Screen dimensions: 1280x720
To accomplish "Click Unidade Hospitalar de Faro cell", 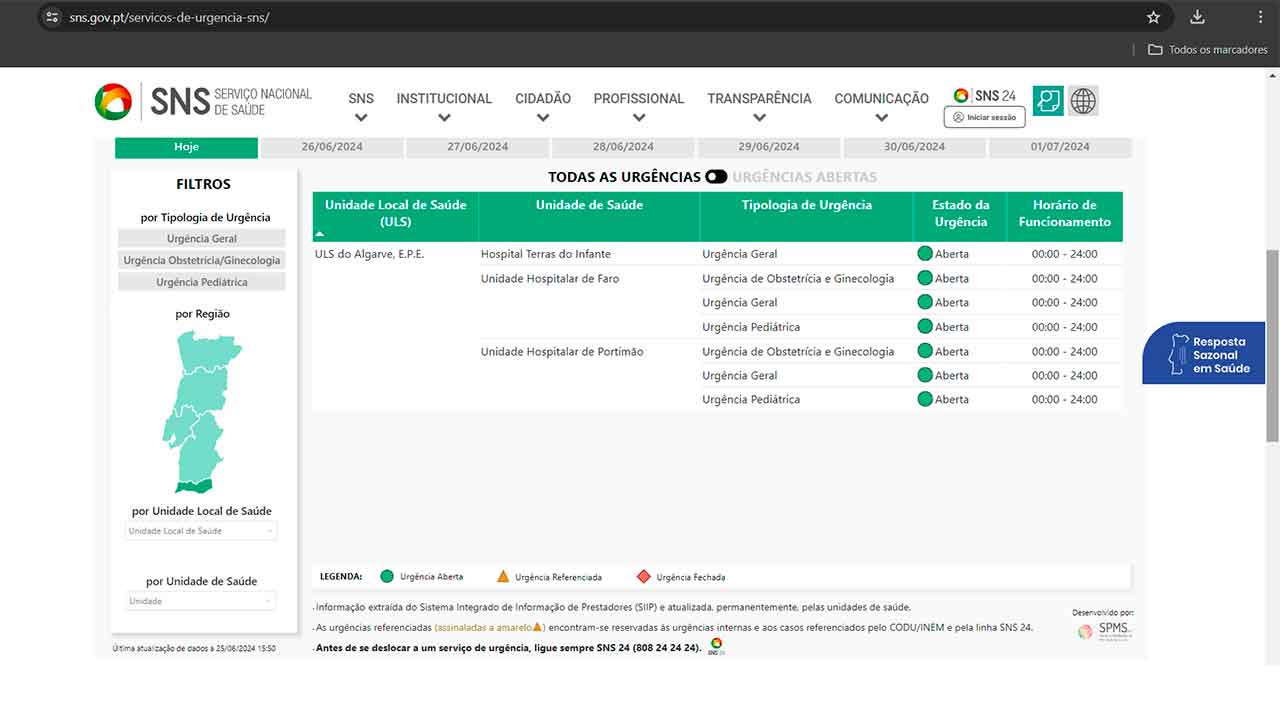I will (x=550, y=279).
